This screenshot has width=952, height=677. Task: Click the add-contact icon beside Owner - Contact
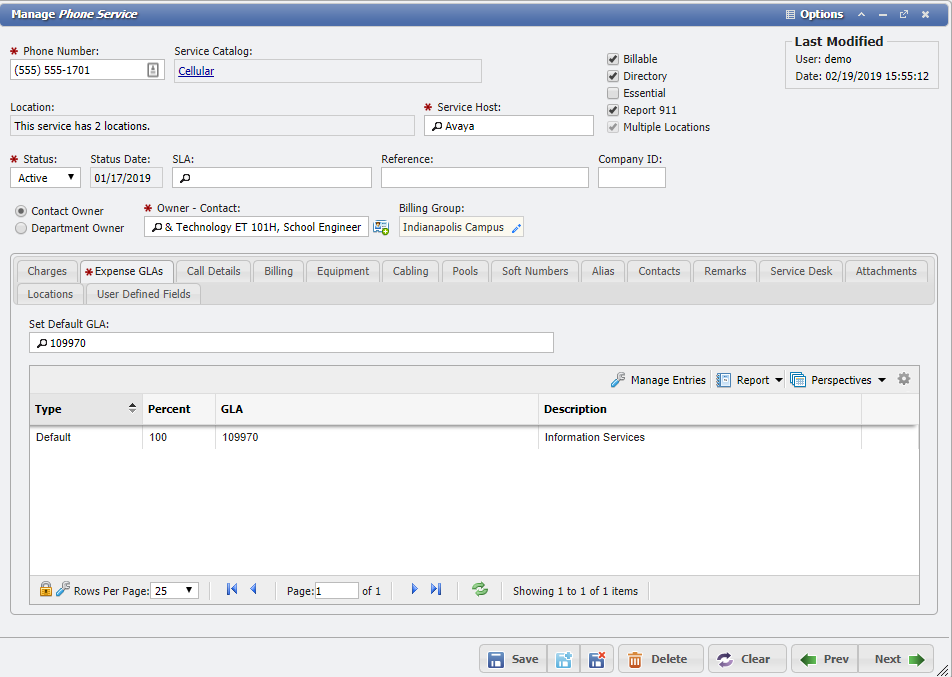click(x=381, y=227)
